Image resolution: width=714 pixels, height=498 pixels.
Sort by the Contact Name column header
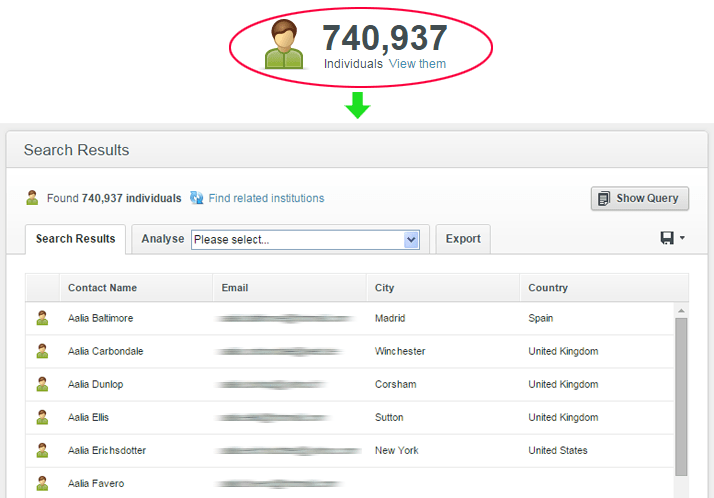pos(102,288)
